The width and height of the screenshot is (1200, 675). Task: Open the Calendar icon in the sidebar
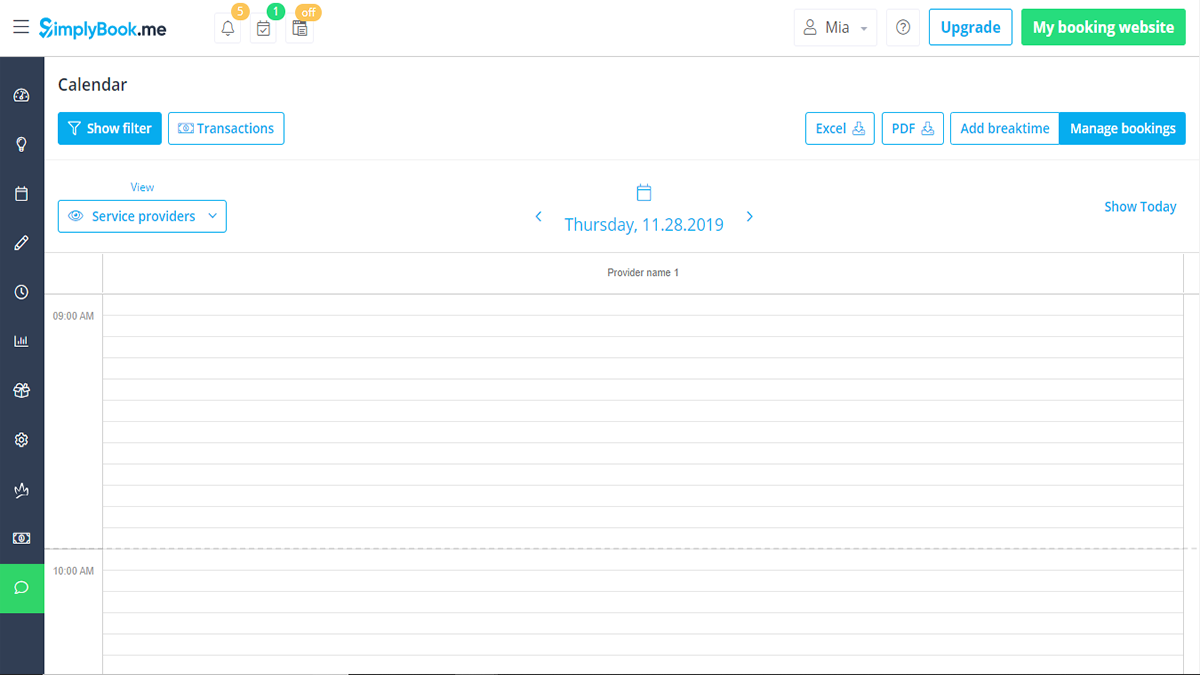(21, 193)
